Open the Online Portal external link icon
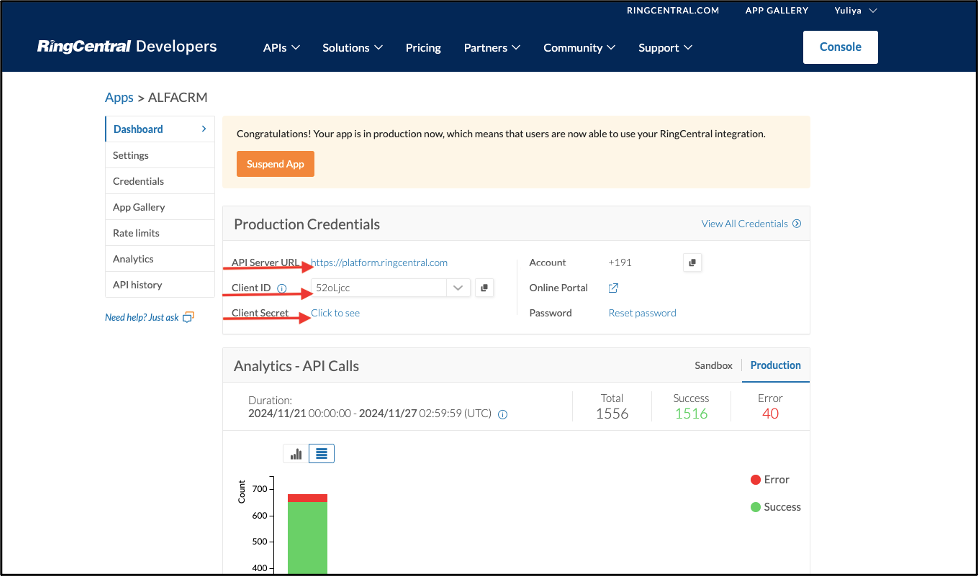The height and width of the screenshot is (577, 979). click(613, 288)
